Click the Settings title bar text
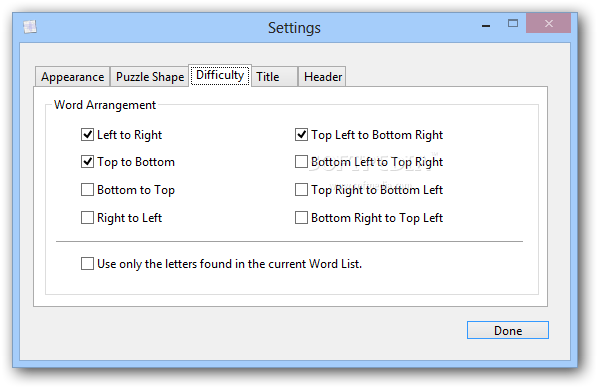Image resolution: width=598 pixels, height=388 pixels. pyautogui.click(x=294, y=28)
